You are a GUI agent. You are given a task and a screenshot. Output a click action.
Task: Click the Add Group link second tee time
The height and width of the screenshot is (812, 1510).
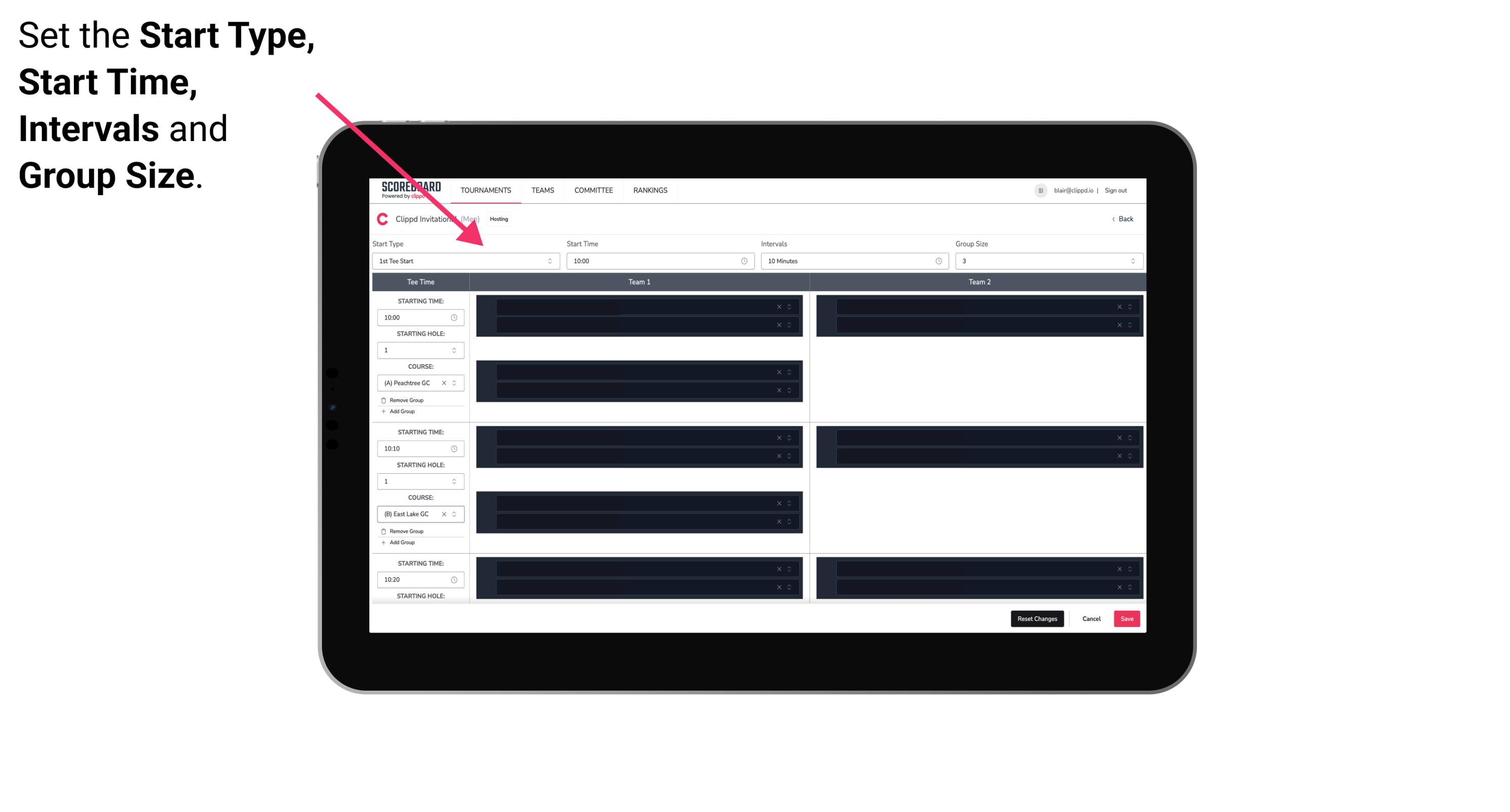pos(400,543)
